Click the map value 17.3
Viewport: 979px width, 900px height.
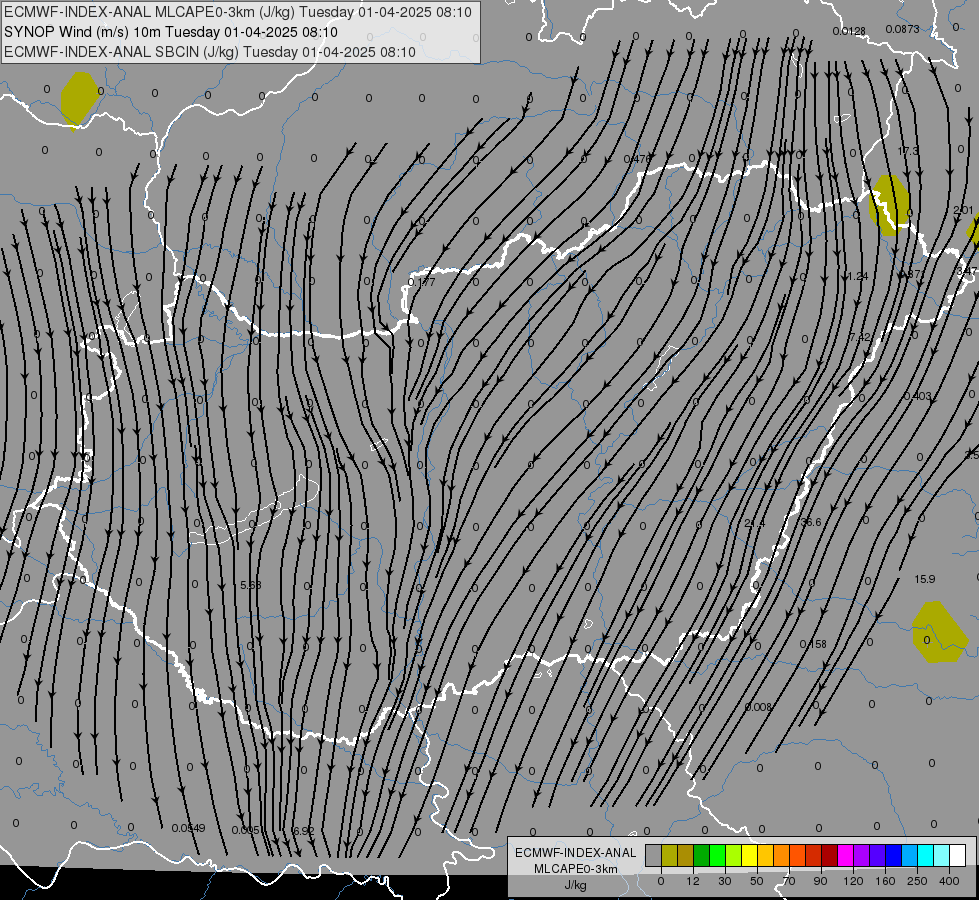pos(908,151)
